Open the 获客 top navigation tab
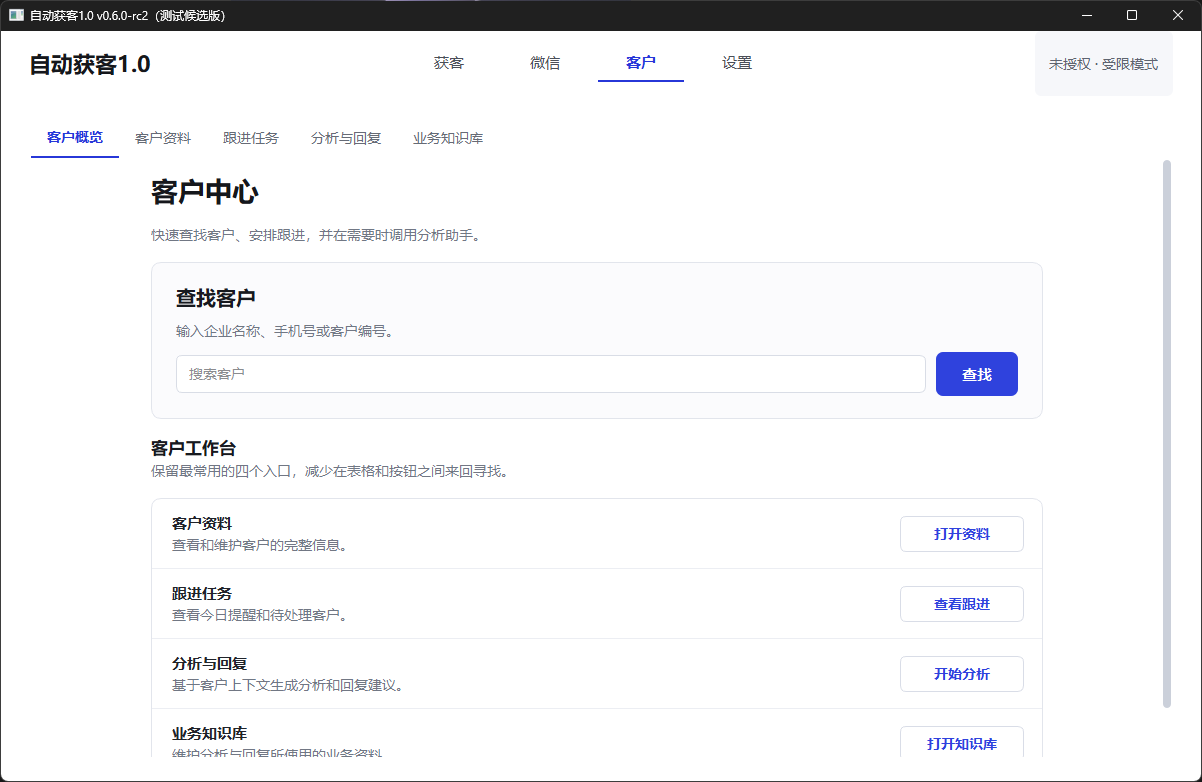Image resolution: width=1202 pixels, height=782 pixels. (x=449, y=63)
